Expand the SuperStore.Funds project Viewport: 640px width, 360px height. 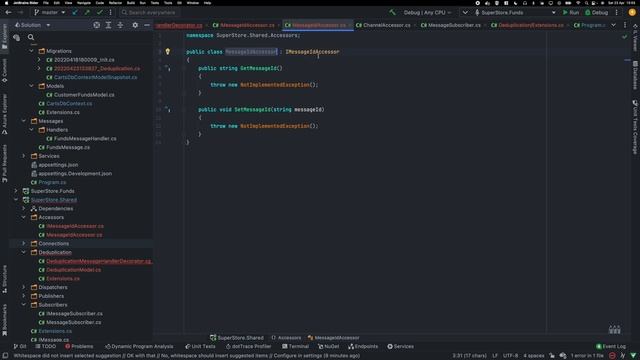(x=16, y=191)
